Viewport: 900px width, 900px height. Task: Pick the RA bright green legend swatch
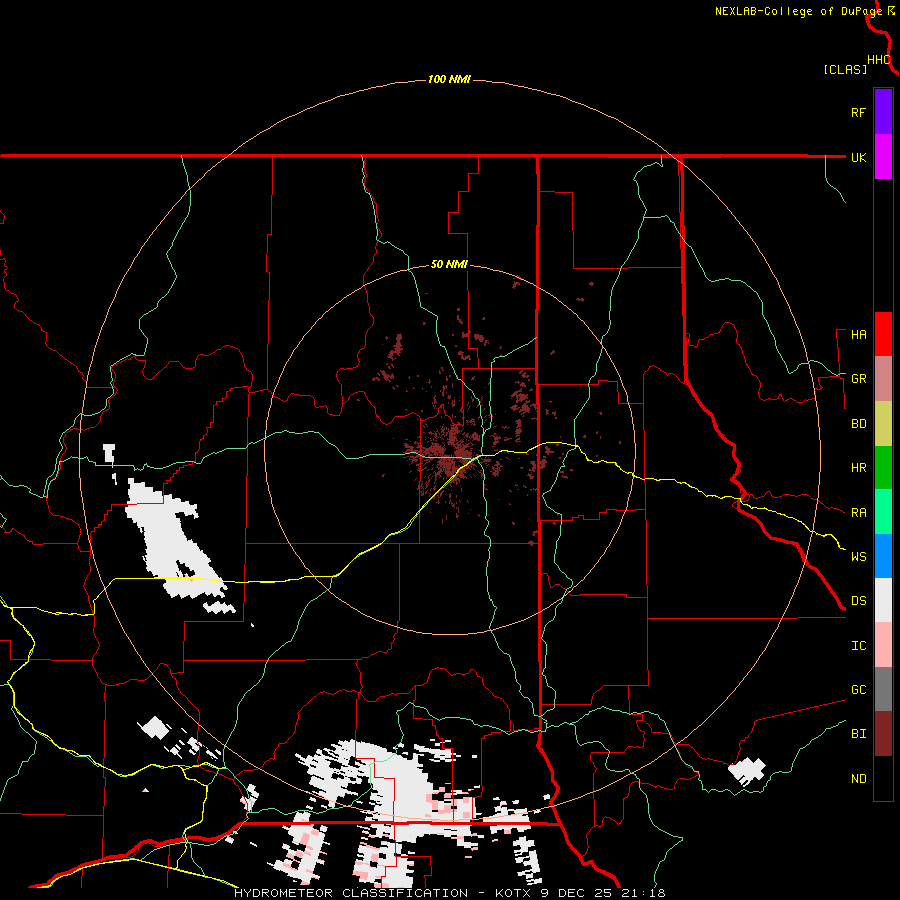(x=883, y=512)
